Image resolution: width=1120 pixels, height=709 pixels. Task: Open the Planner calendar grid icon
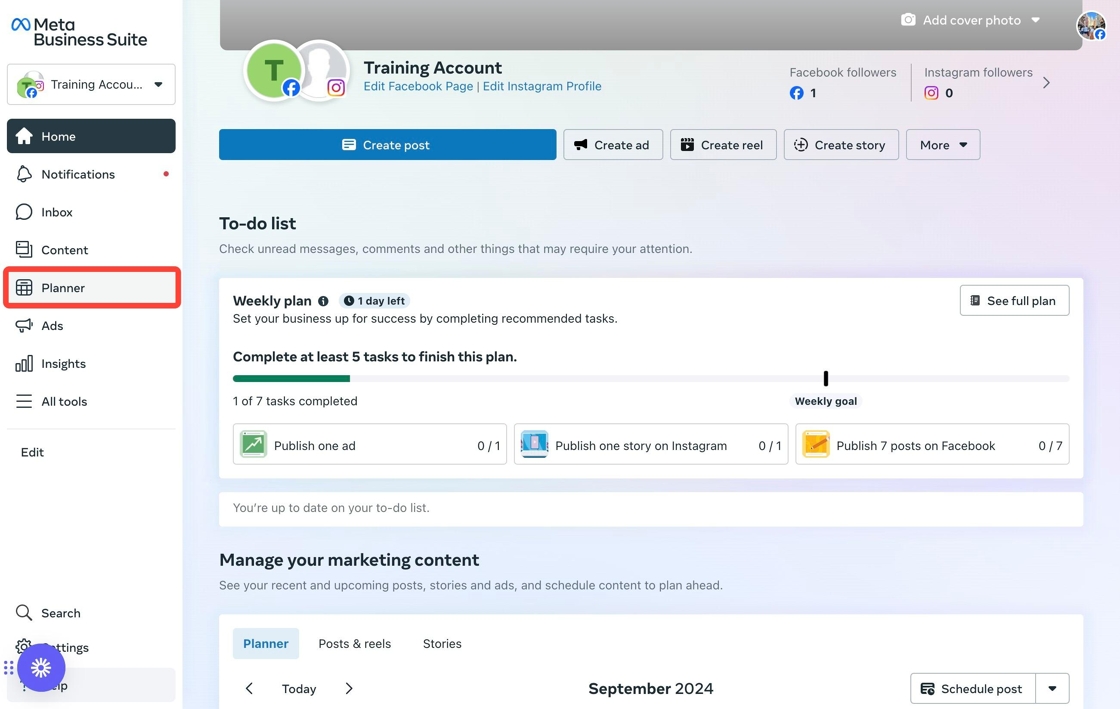(x=24, y=288)
